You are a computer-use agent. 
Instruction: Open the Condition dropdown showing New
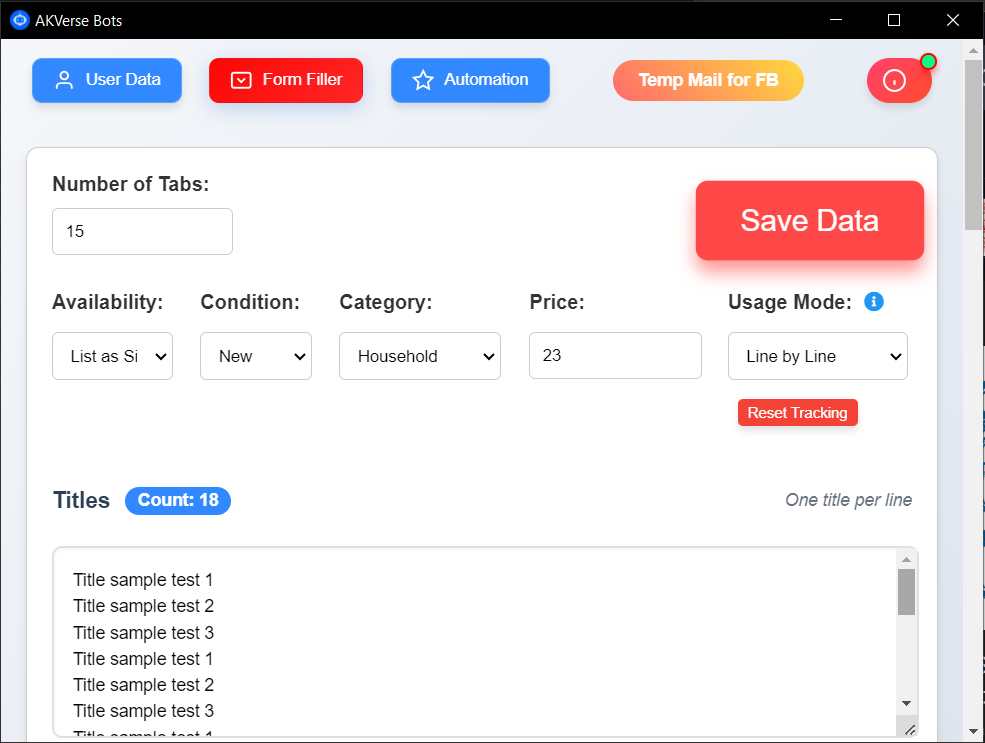256,356
